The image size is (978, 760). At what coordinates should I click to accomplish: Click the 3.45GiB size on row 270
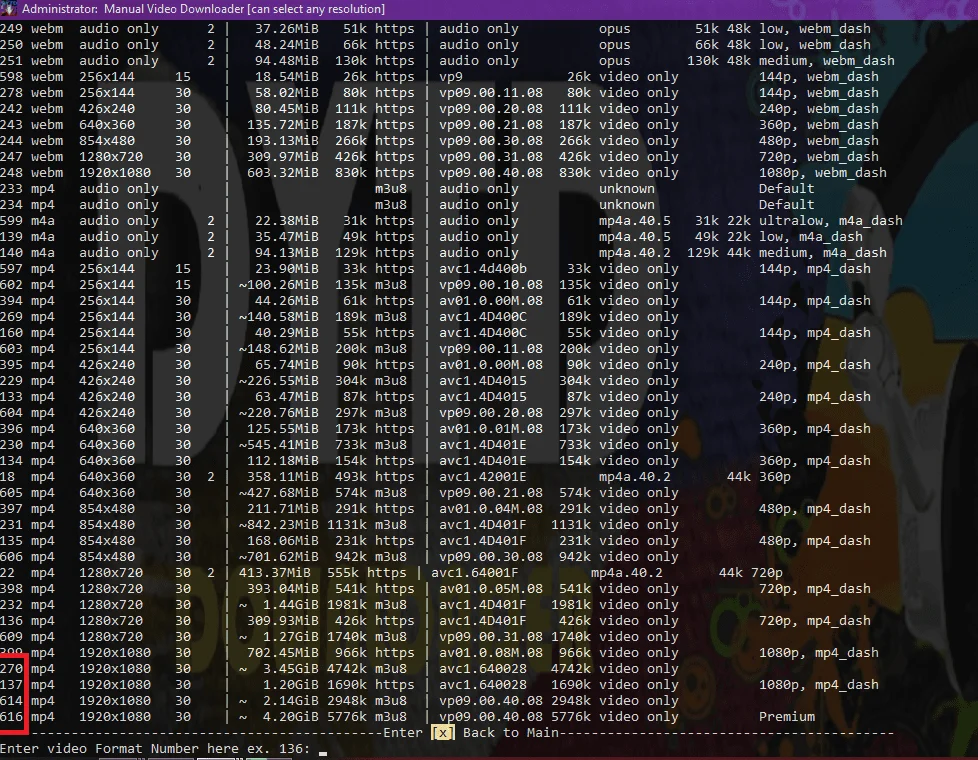[x=291, y=669]
